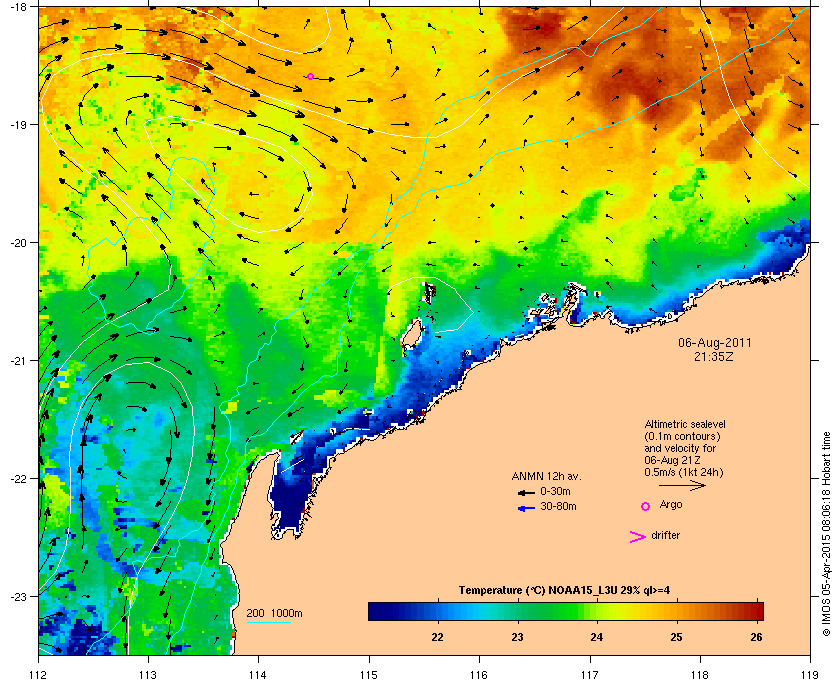Click the longitude axis label 118

pos(700,675)
